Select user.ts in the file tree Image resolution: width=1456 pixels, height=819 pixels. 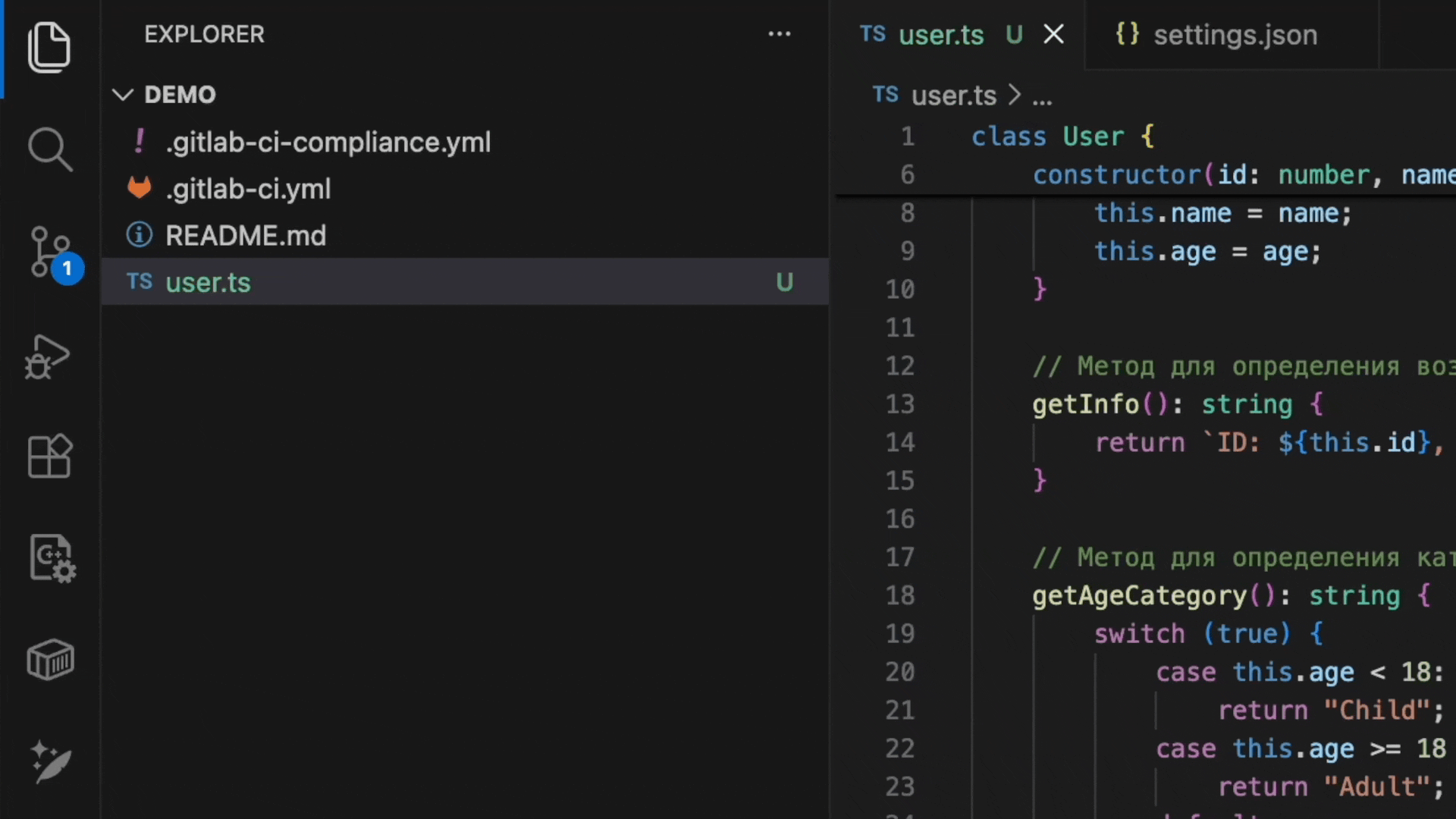[464, 282]
